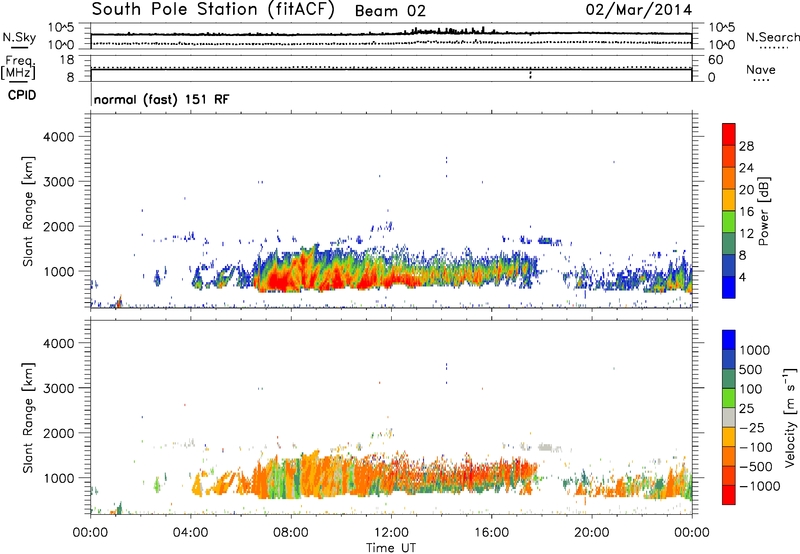Click the orange velocity scatter near 10:00

point(339,472)
